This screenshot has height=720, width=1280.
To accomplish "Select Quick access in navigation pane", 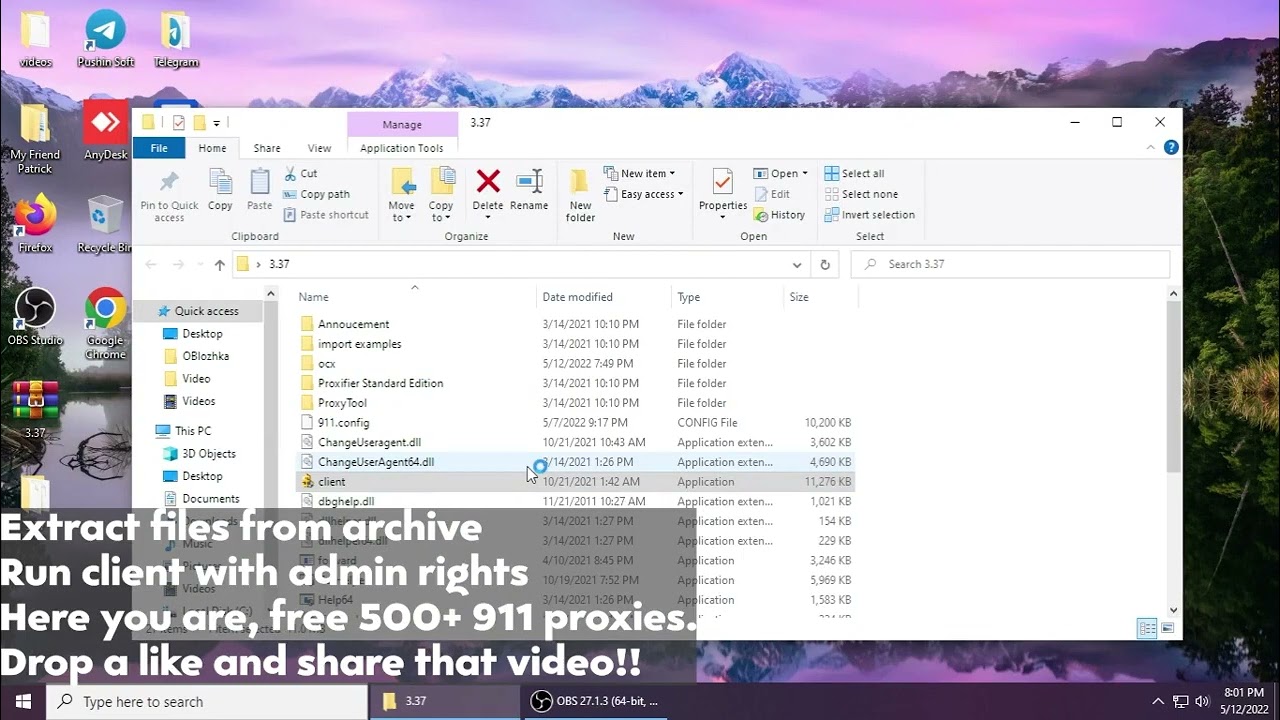I will [x=206, y=311].
